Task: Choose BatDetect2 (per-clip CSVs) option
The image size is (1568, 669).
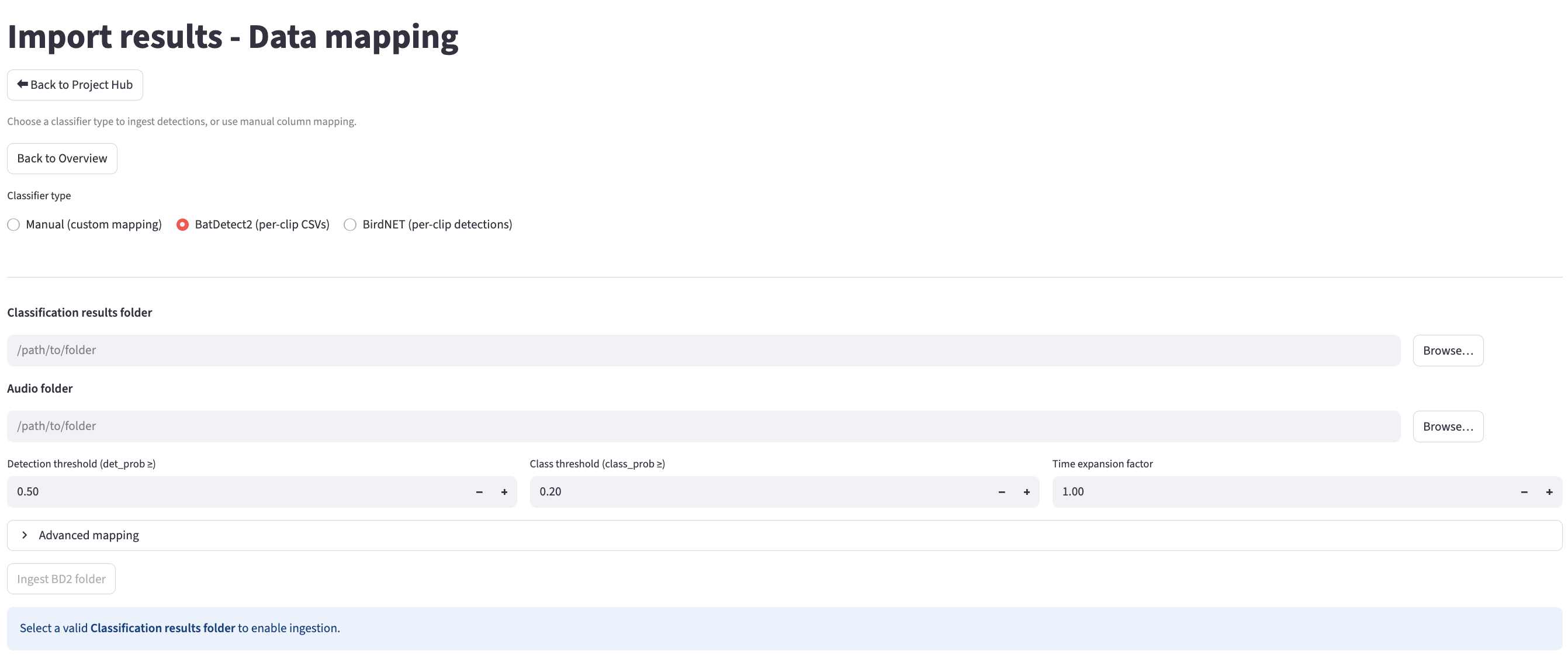Action: 182,224
